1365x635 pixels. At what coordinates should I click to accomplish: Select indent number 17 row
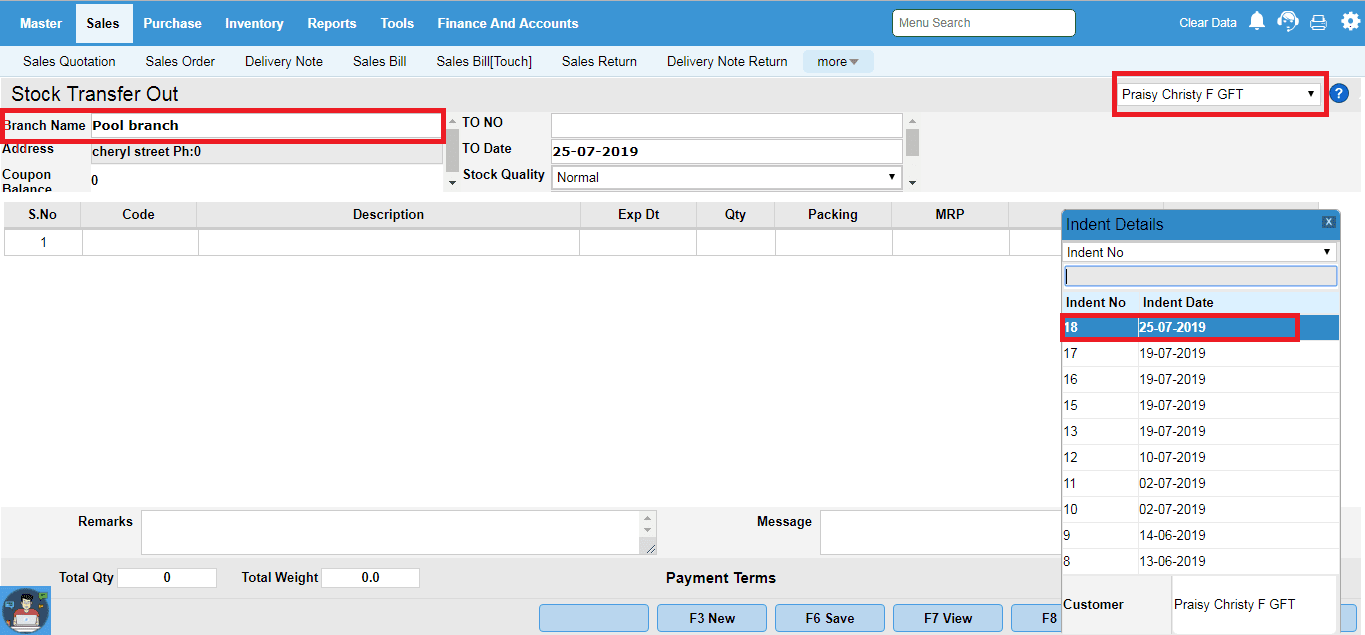(1200, 353)
